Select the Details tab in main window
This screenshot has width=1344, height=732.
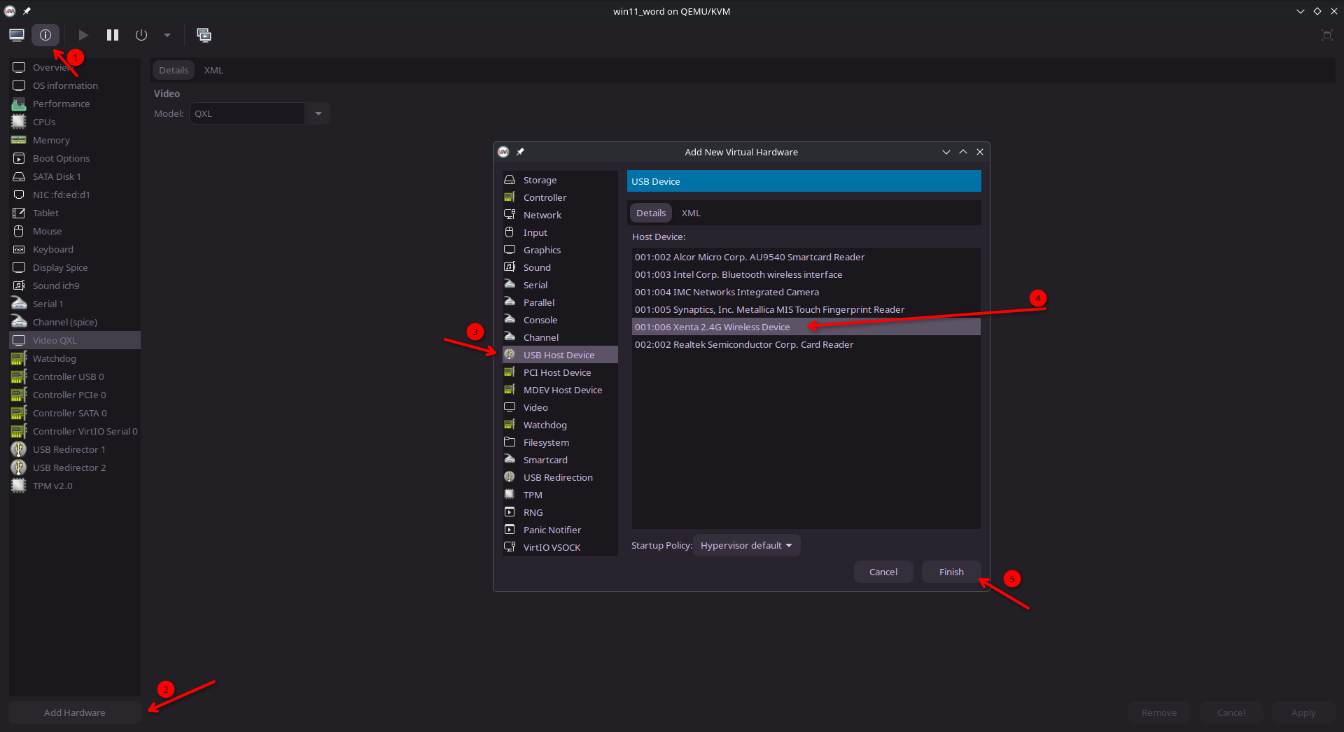pos(173,71)
